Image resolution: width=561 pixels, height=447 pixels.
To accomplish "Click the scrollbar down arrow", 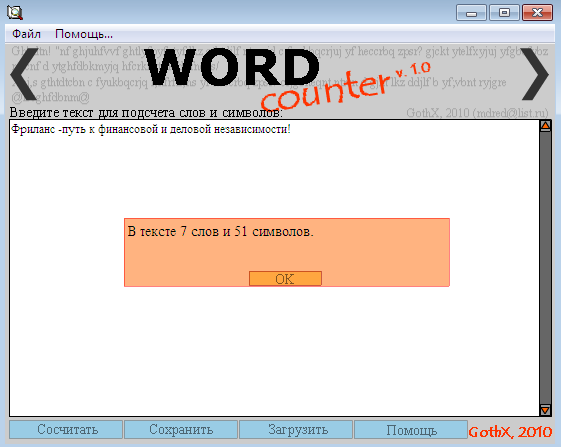I will 545,410.
